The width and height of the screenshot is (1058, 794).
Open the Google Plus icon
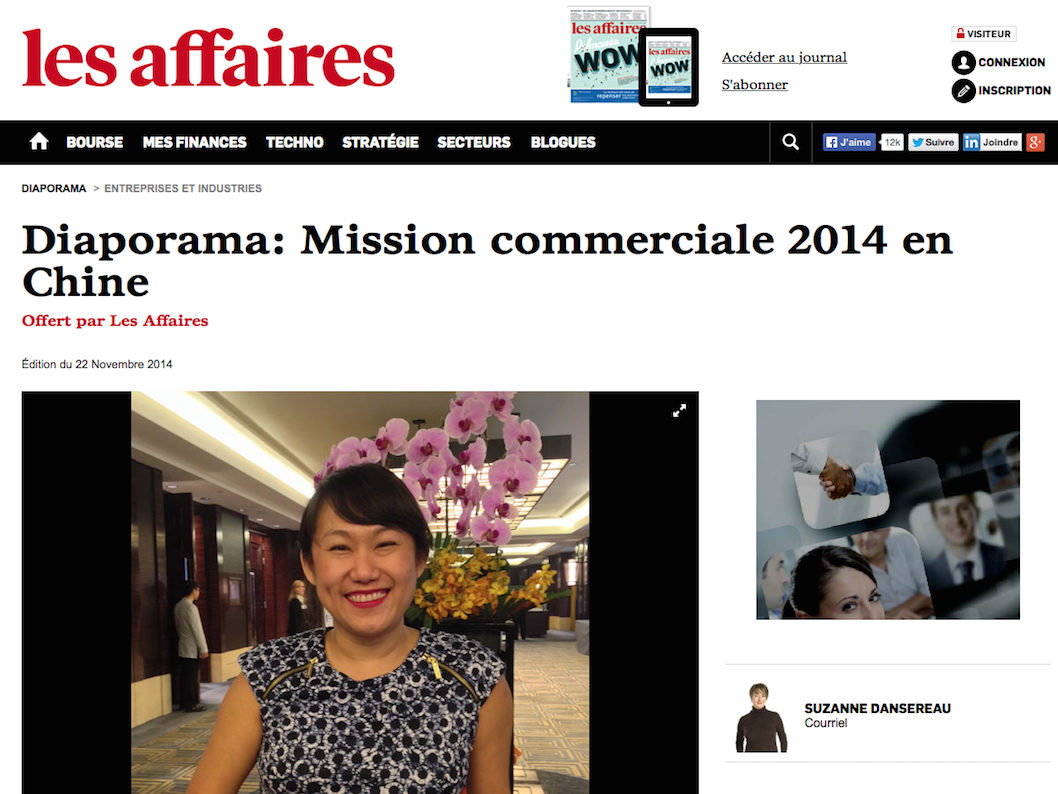[1036, 142]
